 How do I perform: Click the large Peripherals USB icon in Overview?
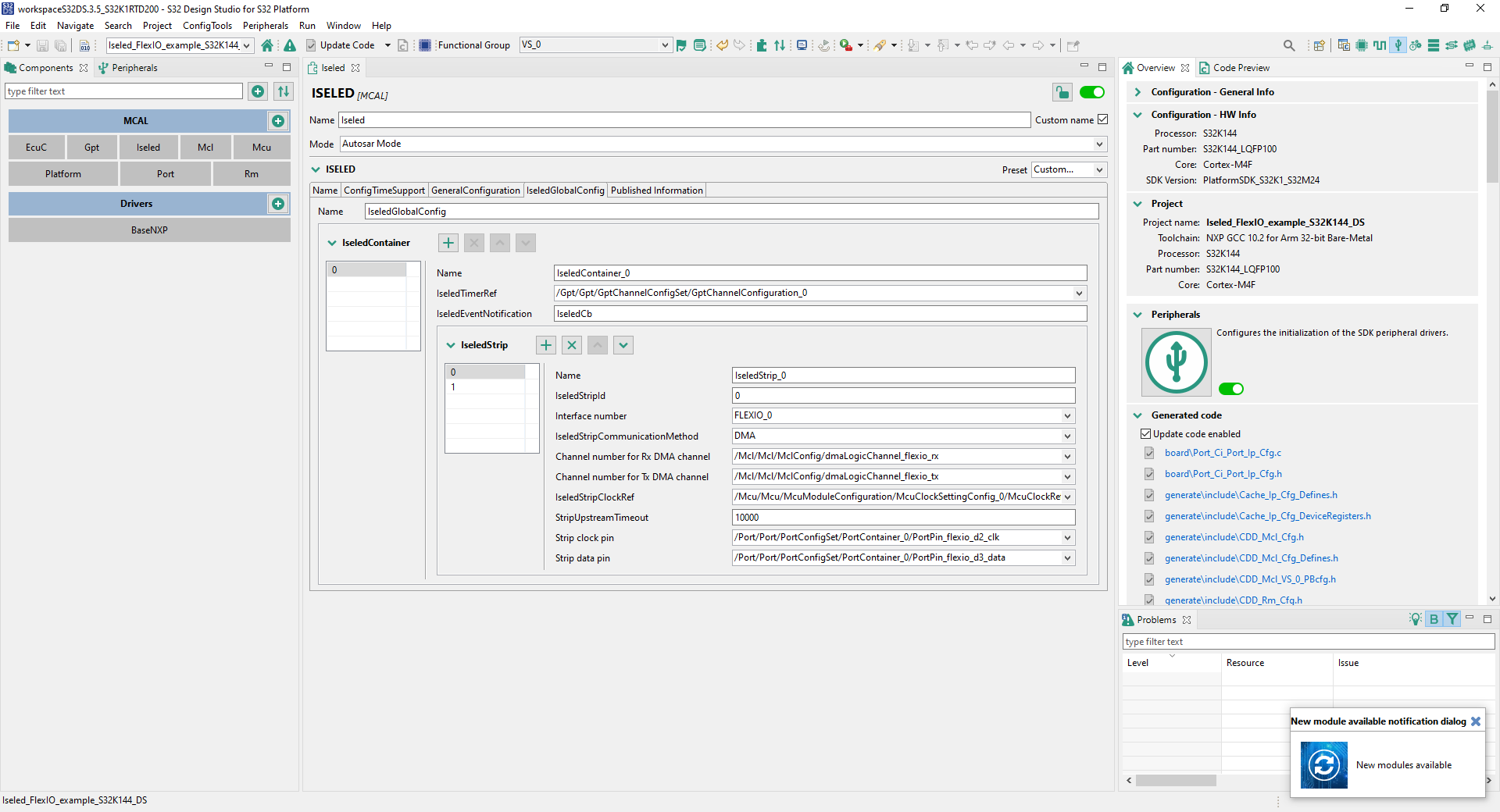tap(1176, 361)
